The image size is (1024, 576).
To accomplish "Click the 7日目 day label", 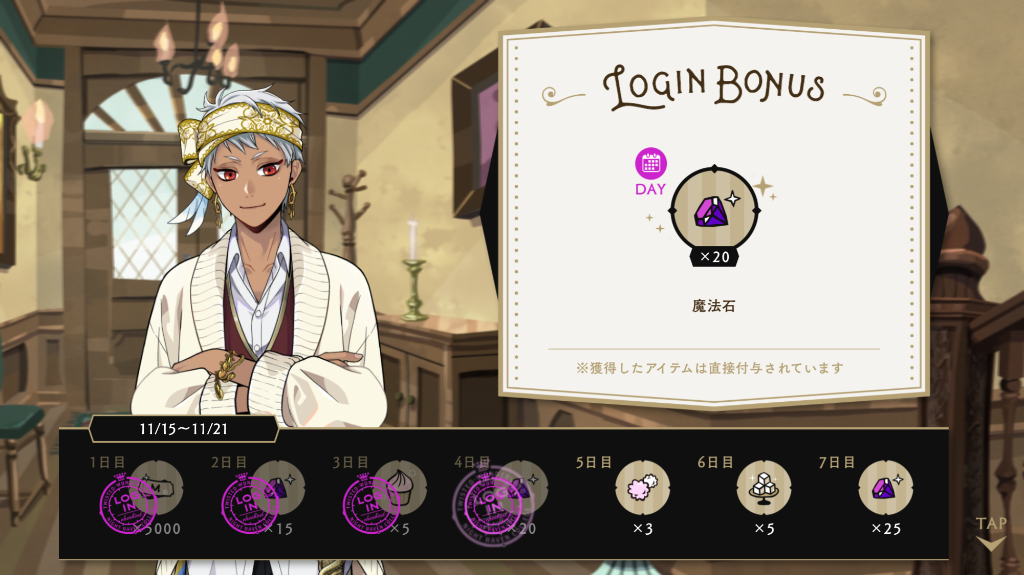I will [837, 462].
